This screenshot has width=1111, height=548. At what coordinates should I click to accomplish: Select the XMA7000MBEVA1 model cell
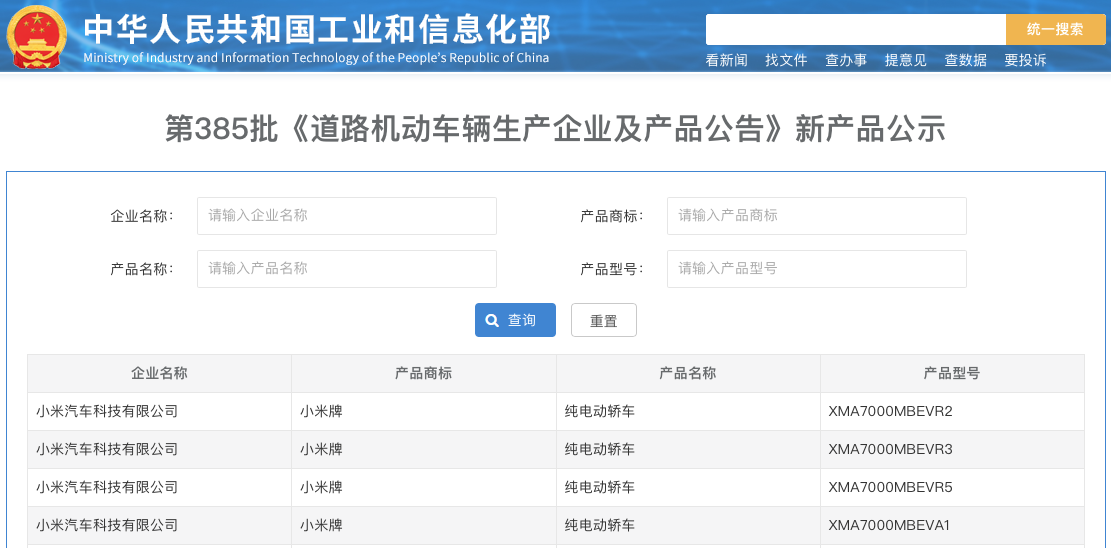[889, 525]
